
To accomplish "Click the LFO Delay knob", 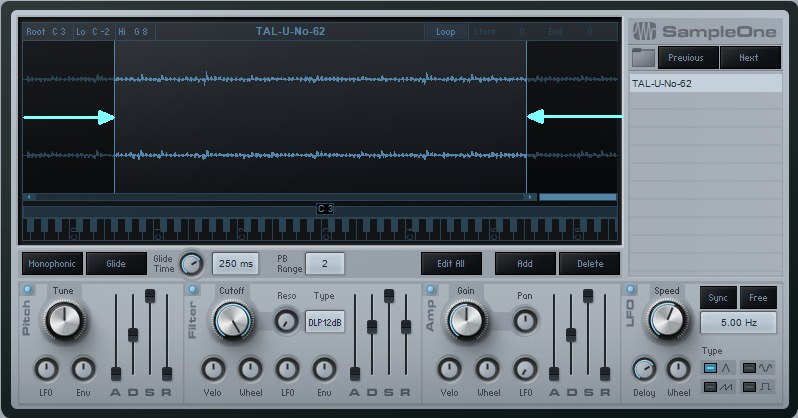I will click(644, 369).
